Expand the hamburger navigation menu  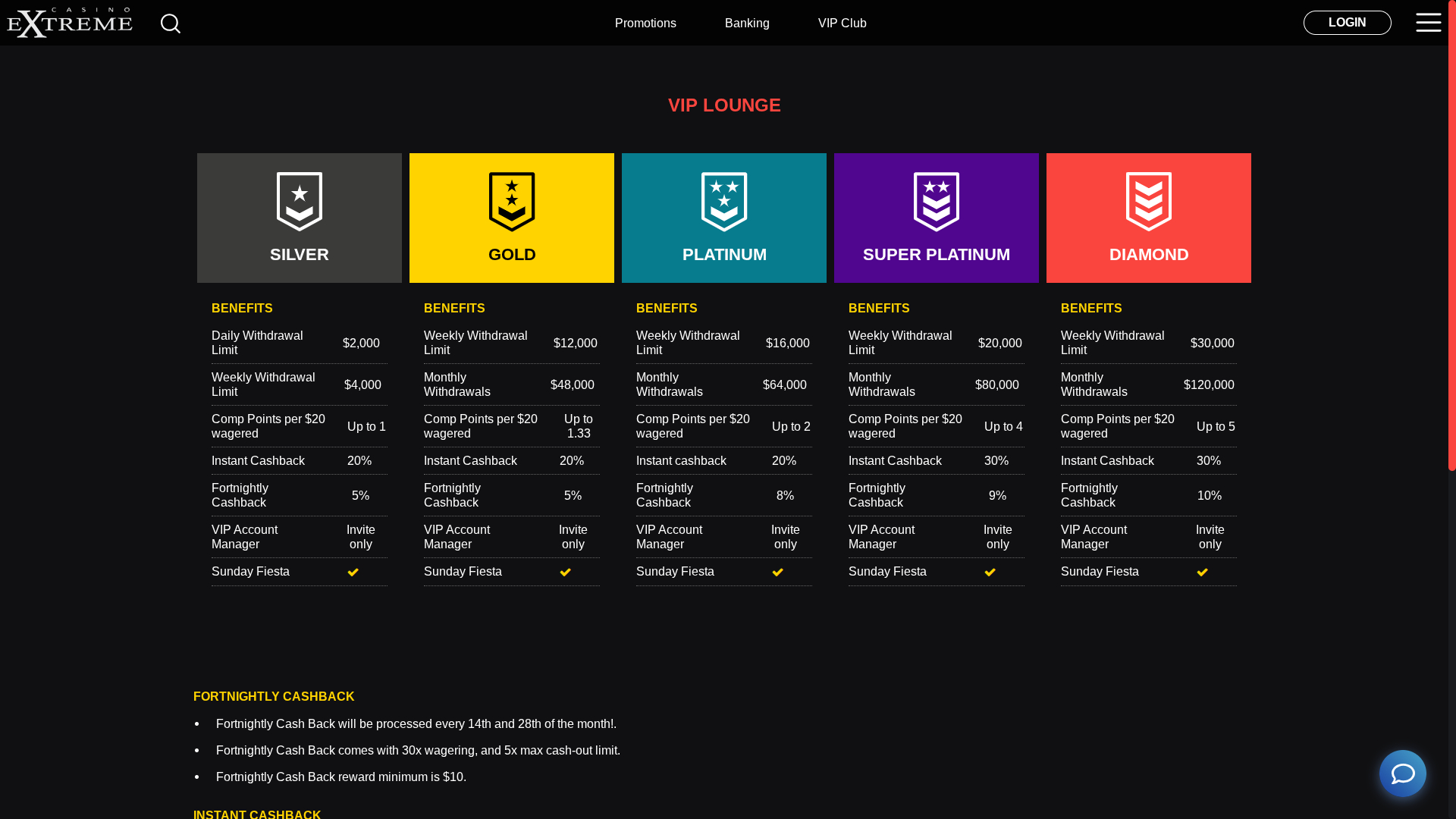[1428, 22]
